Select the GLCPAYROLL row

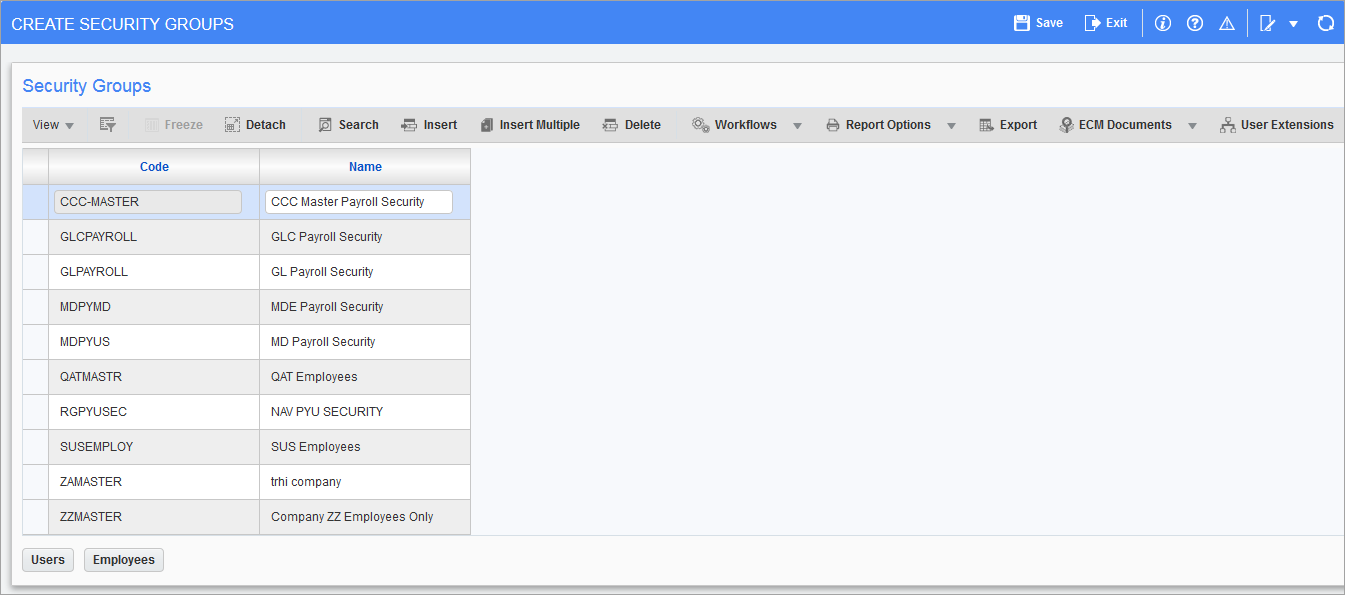pos(98,237)
